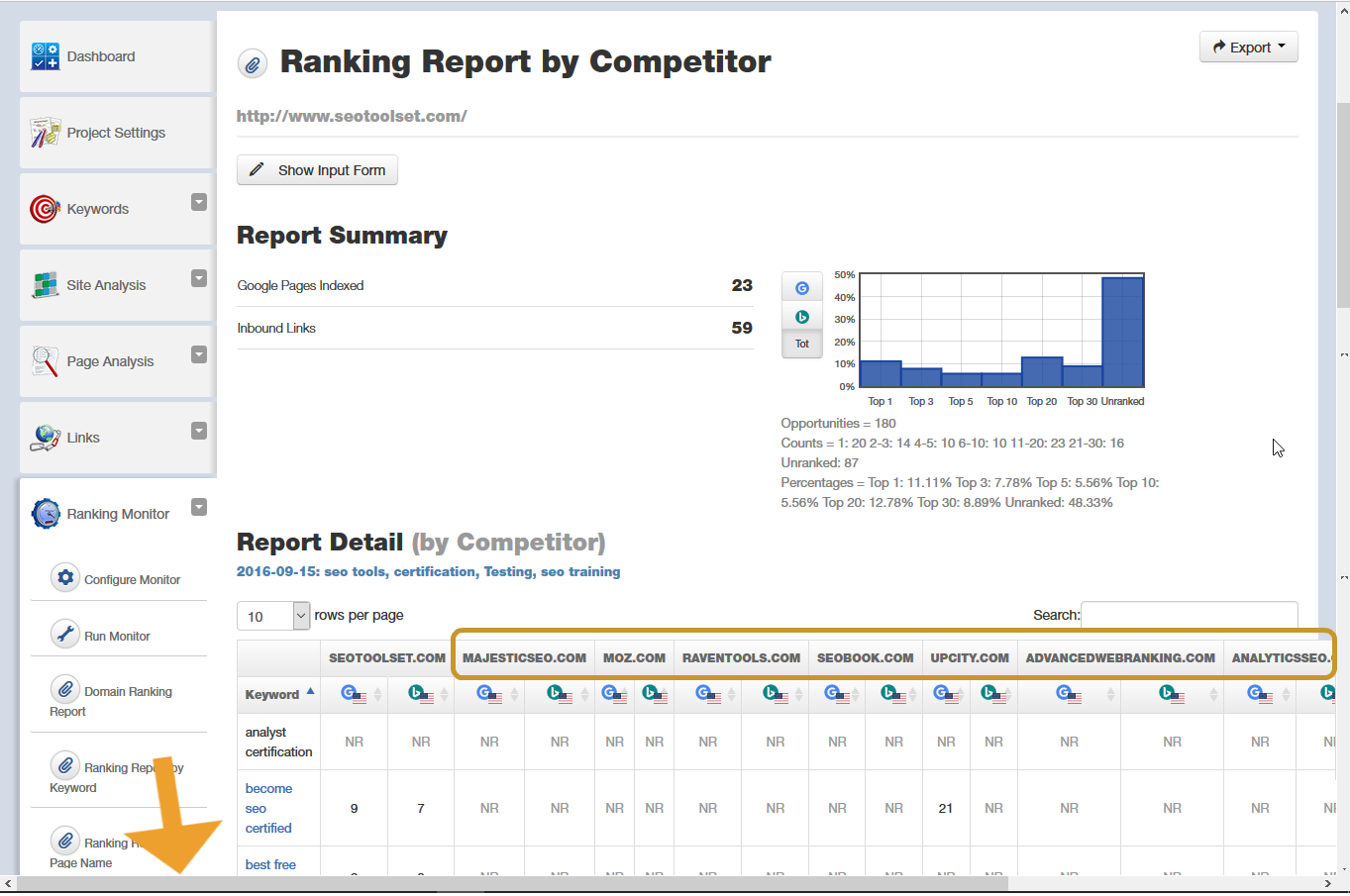Expand the Page Analysis dropdown arrow
Viewport: 1350px width, 896px height.
pyautogui.click(x=199, y=354)
